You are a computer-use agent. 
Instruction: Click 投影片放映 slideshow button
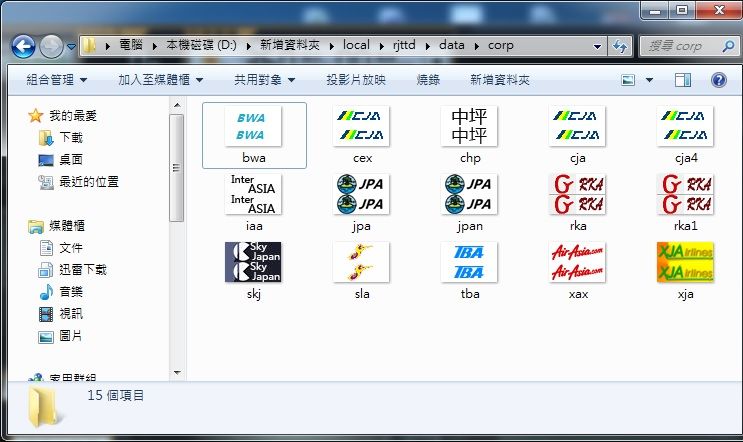356,80
